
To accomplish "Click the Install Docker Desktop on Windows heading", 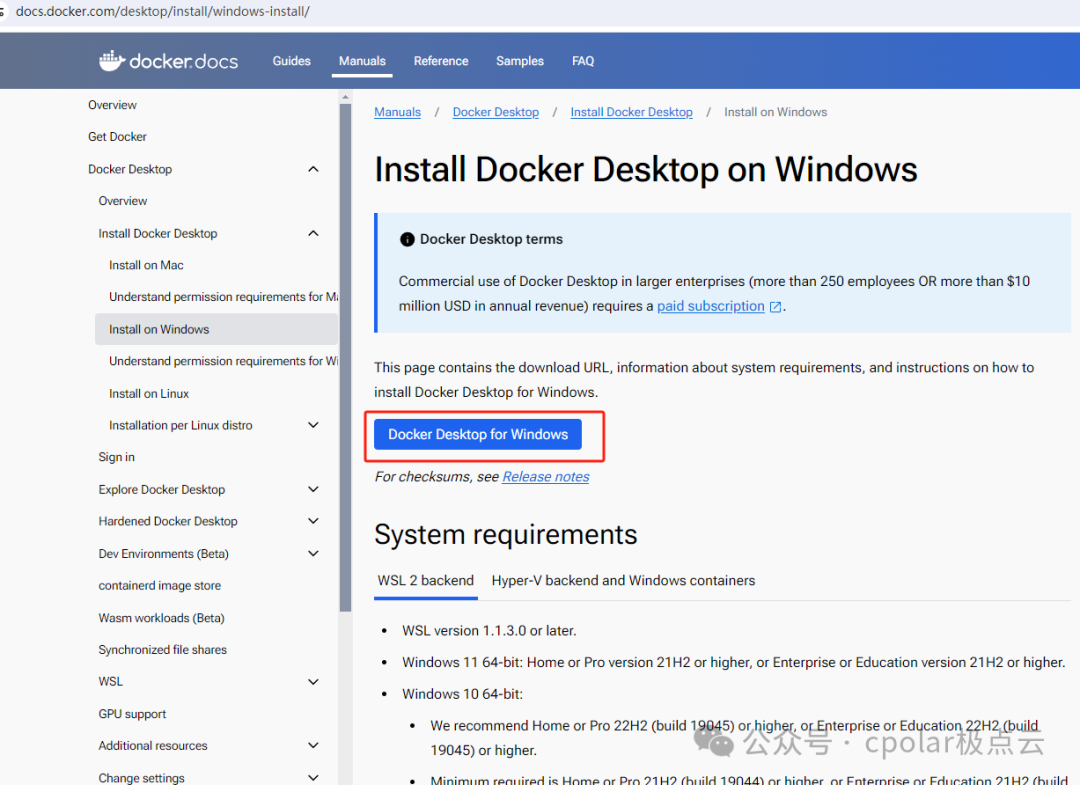I will (645, 169).
